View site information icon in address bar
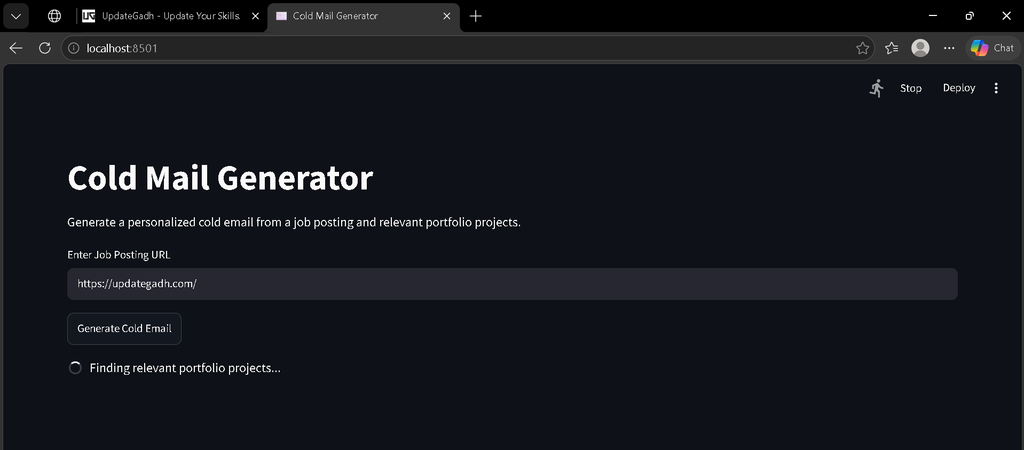 74,48
